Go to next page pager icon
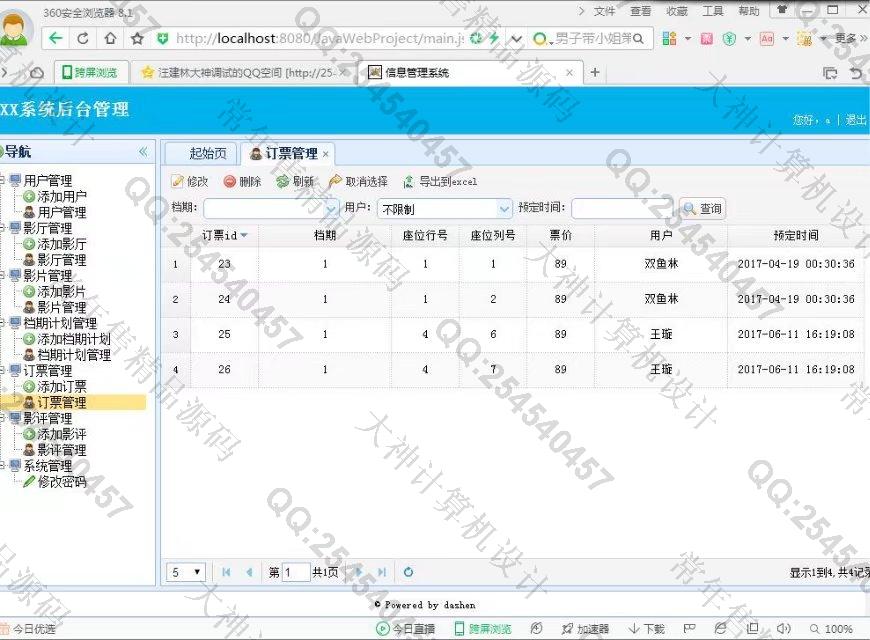This screenshot has width=870, height=640. click(x=359, y=572)
